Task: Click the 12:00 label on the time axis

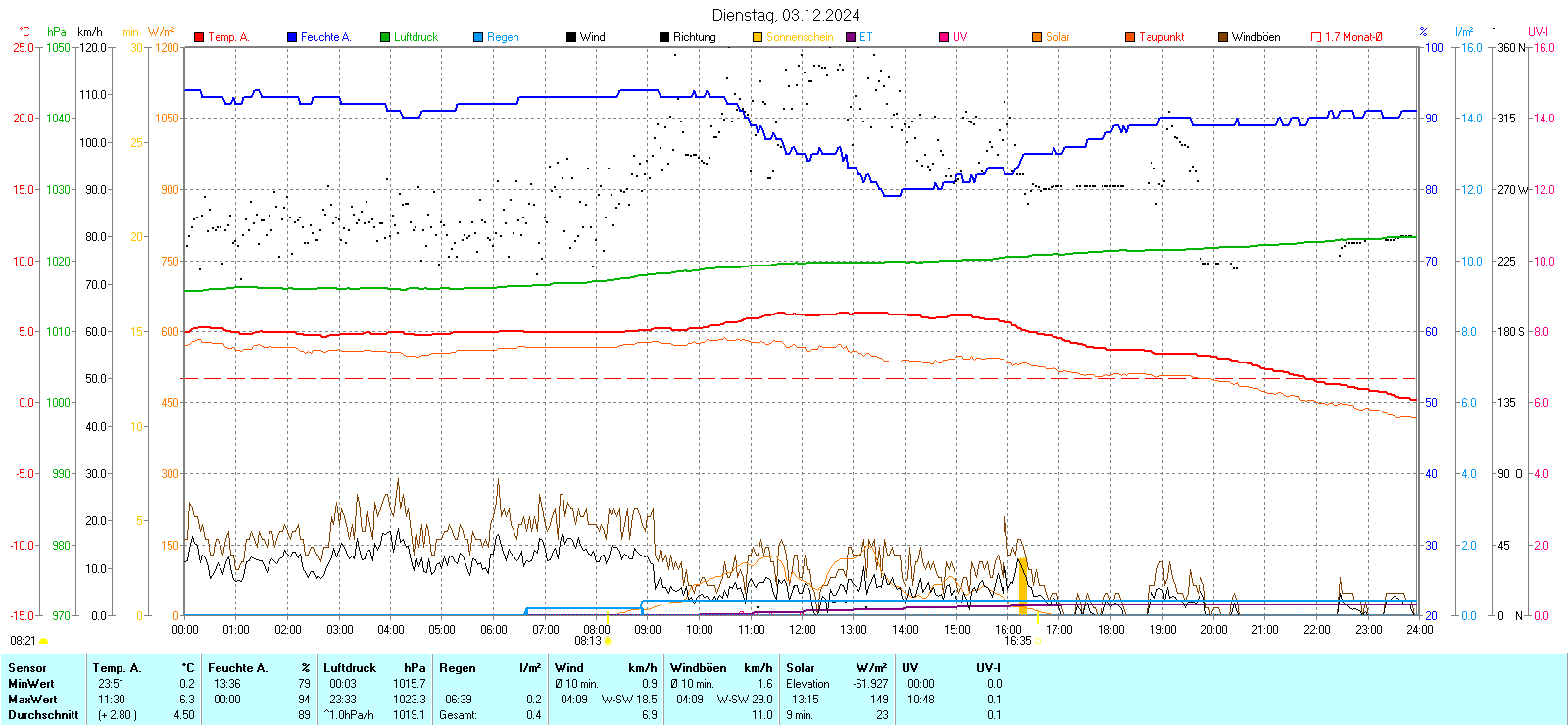Action: pos(802,630)
